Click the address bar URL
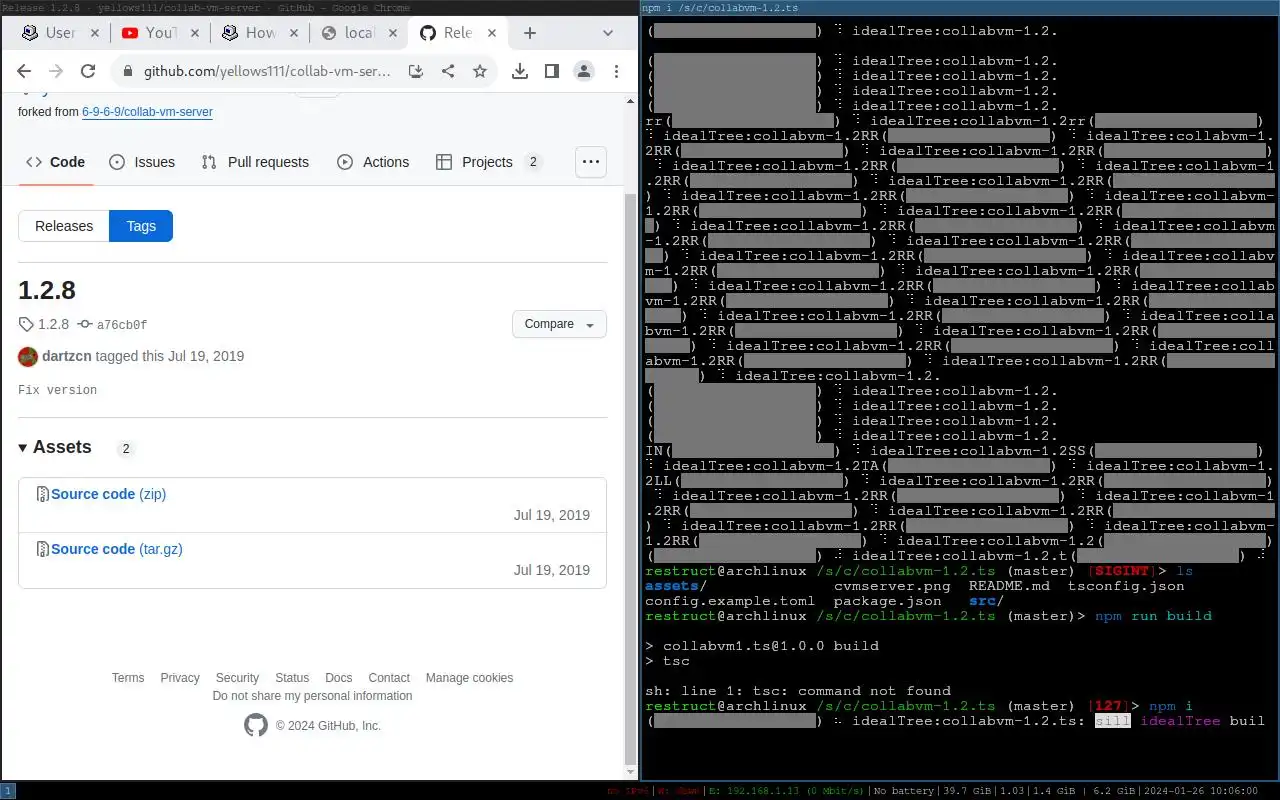 (267, 72)
